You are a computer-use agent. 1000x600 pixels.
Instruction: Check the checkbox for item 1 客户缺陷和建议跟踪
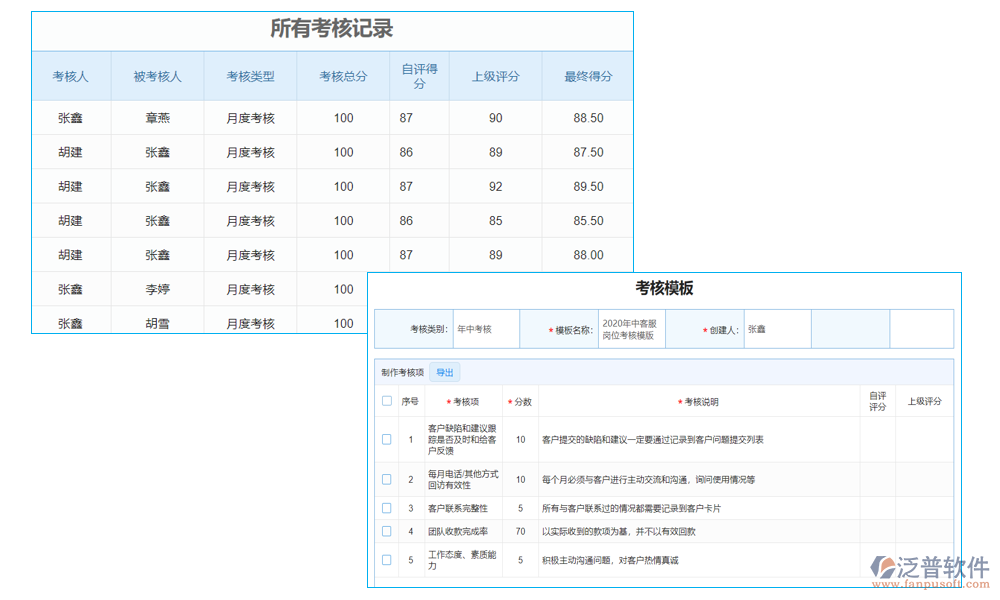pyautogui.click(x=387, y=438)
